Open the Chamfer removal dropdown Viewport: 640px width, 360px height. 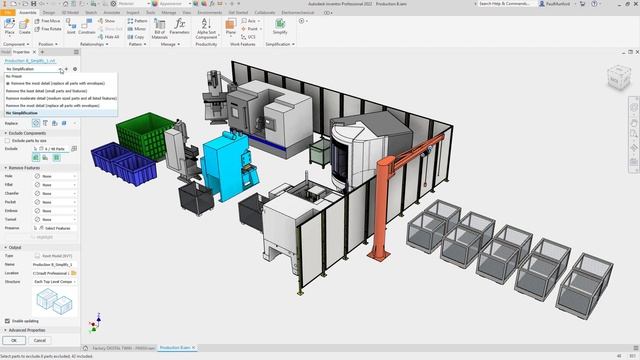55,193
